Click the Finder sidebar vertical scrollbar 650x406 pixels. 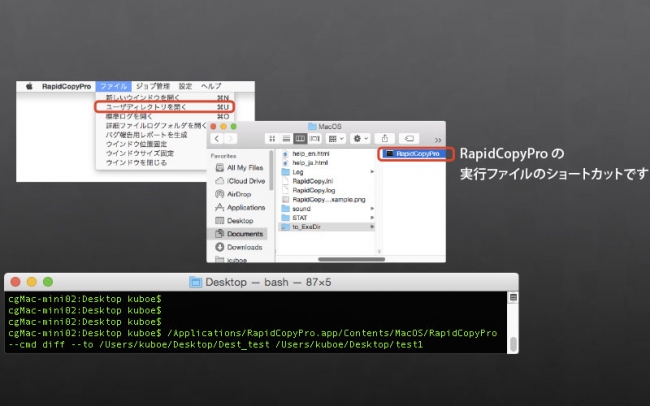(271, 170)
